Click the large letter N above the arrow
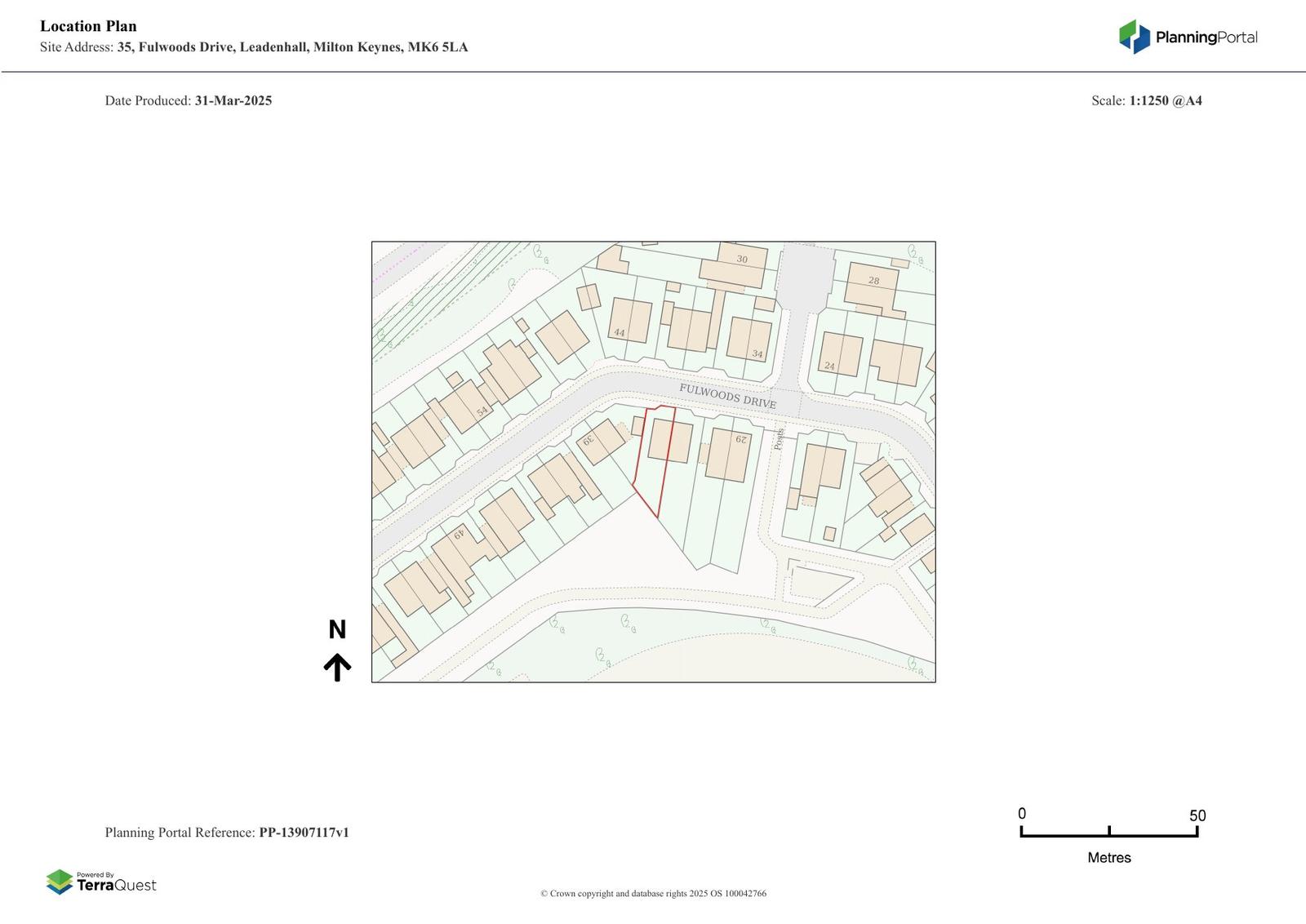Image resolution: width=1306 pixels, height=924 pixels. pyautogui.click(x=337, y=629)
